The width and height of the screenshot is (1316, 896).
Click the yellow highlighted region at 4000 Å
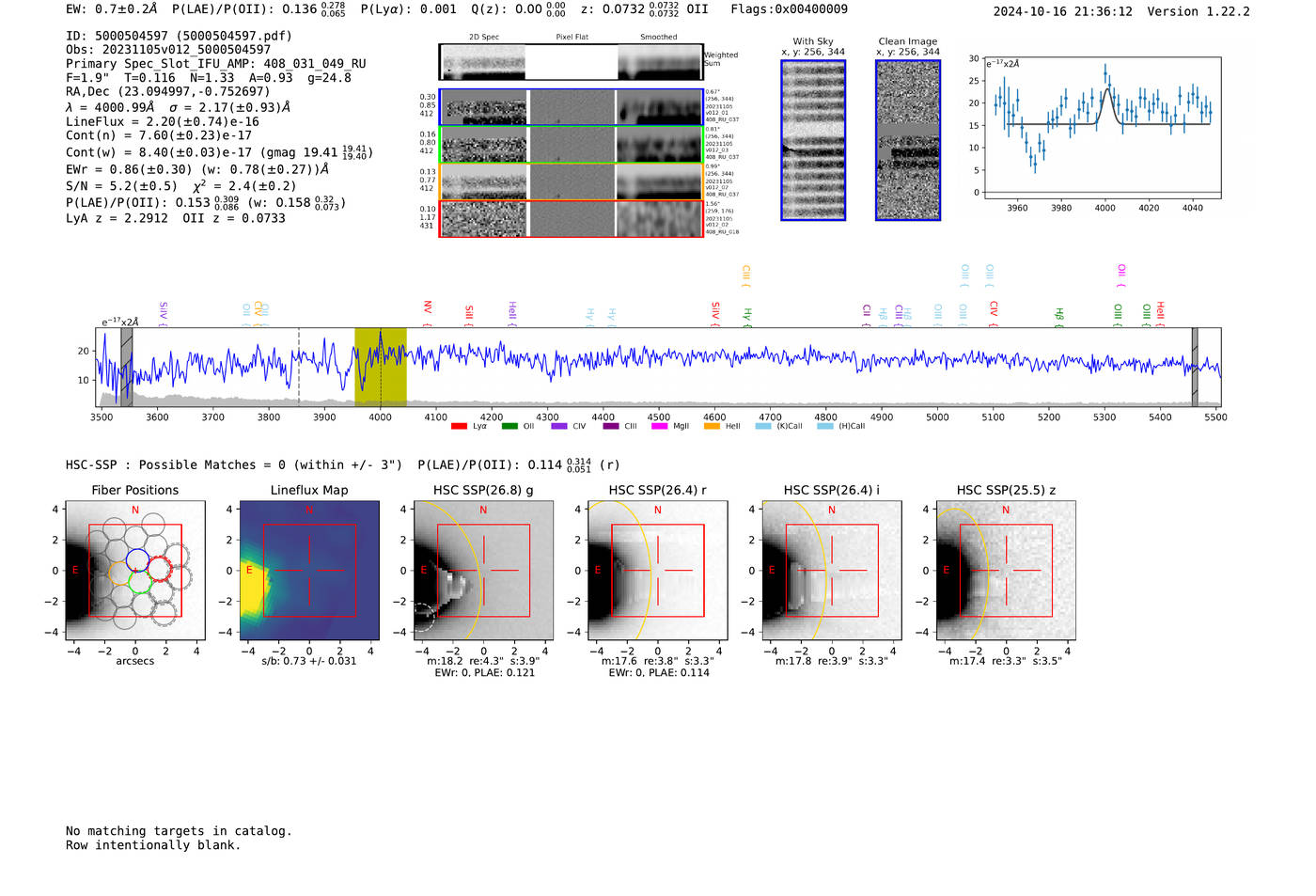[381, 367]
